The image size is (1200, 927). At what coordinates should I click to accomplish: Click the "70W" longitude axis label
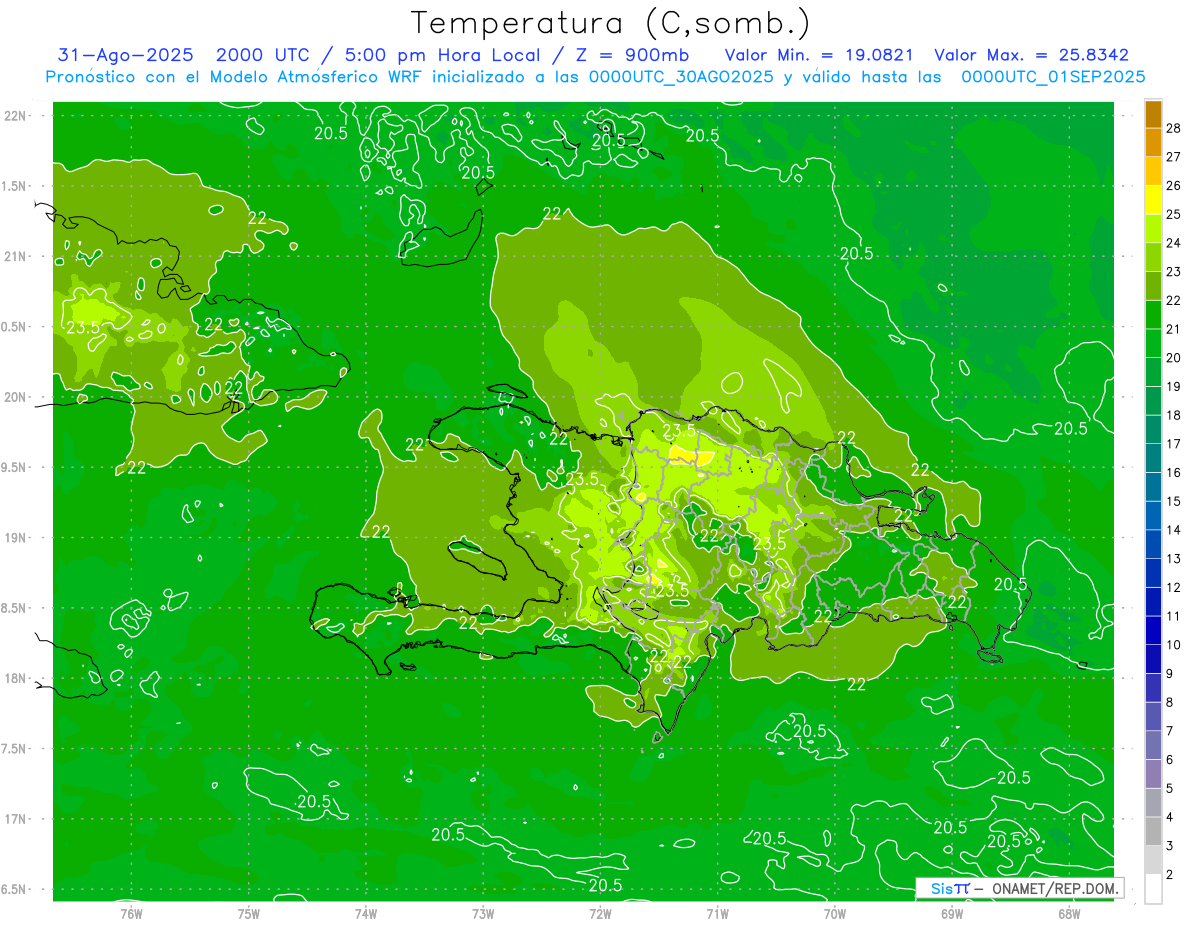(835, 913)
